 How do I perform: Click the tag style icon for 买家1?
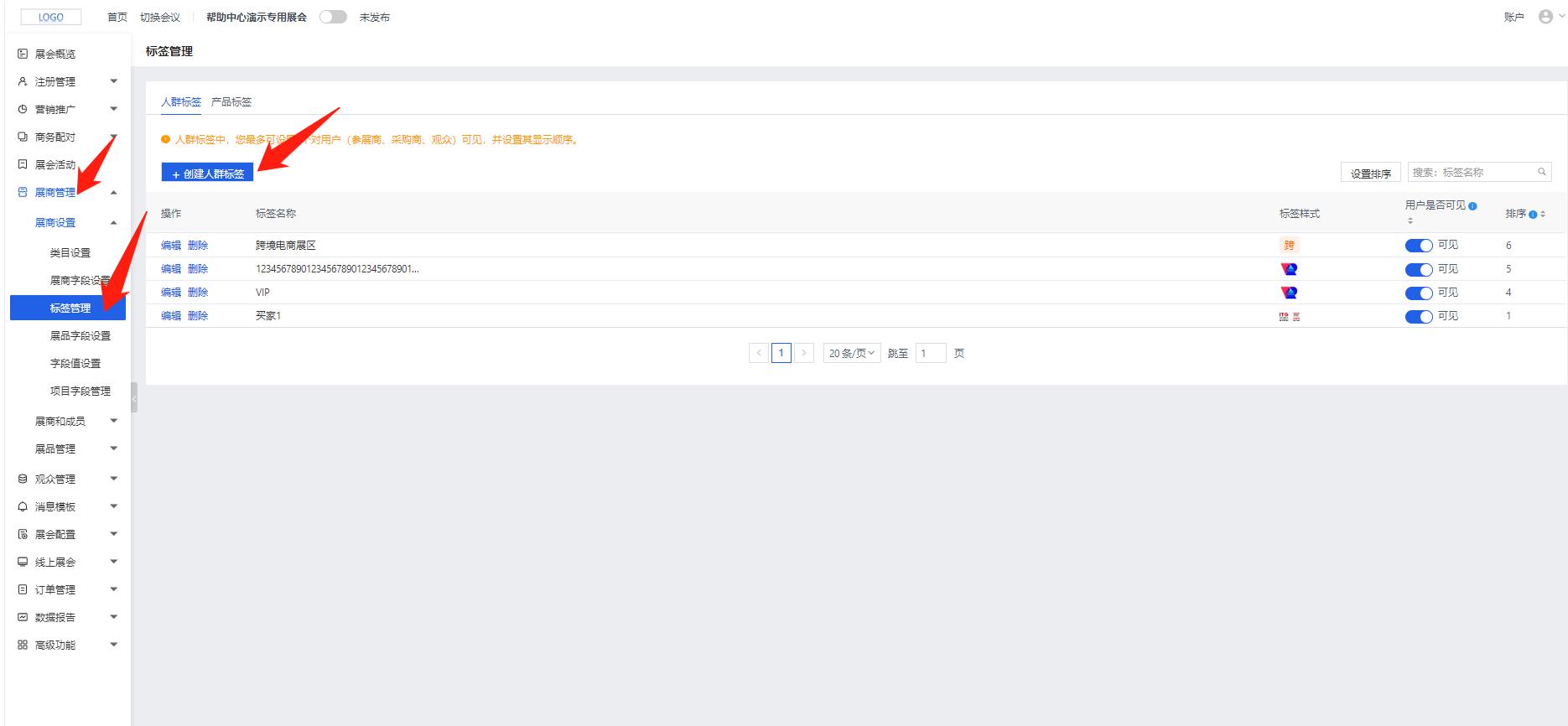tap(1289, 316)
